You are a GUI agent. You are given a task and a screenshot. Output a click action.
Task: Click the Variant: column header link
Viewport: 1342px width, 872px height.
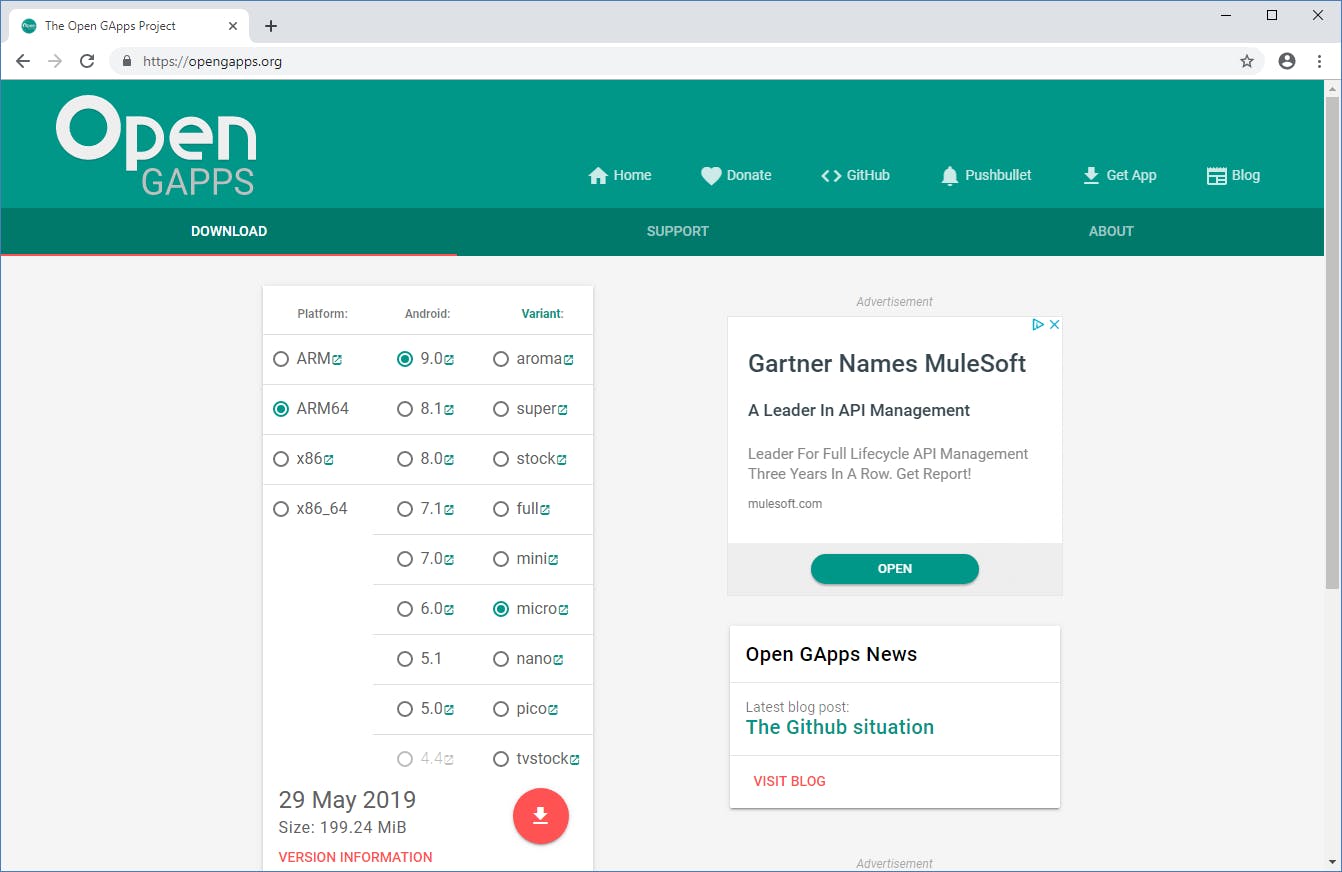pos(543,314)
